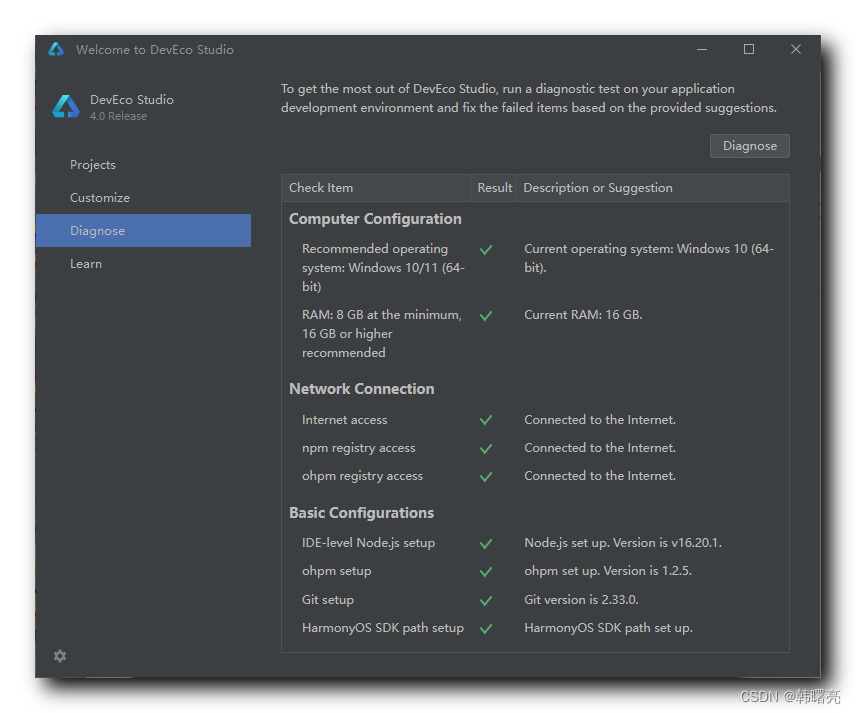The width and height of the screenshot is (856, 713).
Task: Click green checkmark for ohpm registry access
Action: tap(486, 477)
